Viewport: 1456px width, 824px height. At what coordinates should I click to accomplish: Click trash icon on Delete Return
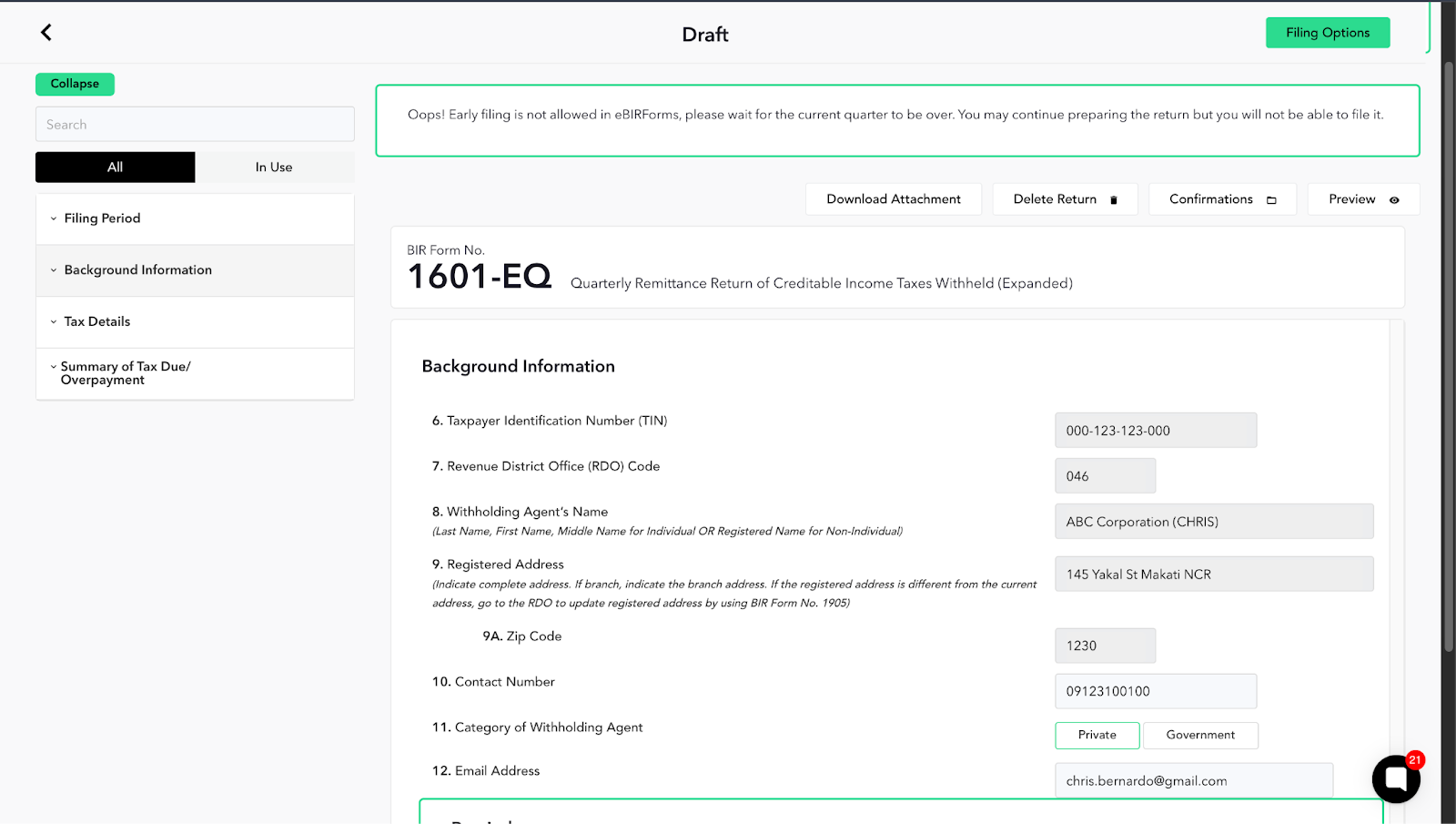coord(1113,200)
